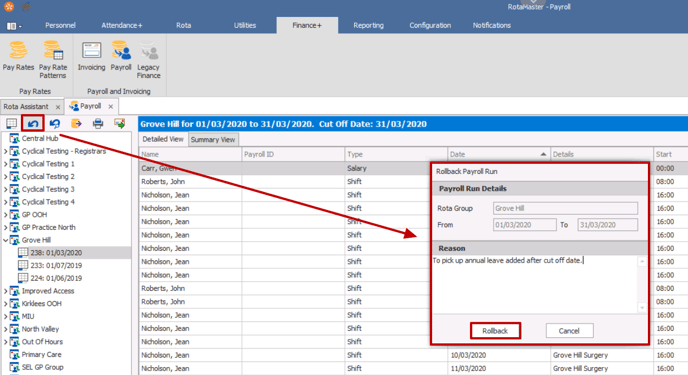Sort by the Payroll ID column header
The height and width of the screenshot is (375, 688).
coord(293,154)
